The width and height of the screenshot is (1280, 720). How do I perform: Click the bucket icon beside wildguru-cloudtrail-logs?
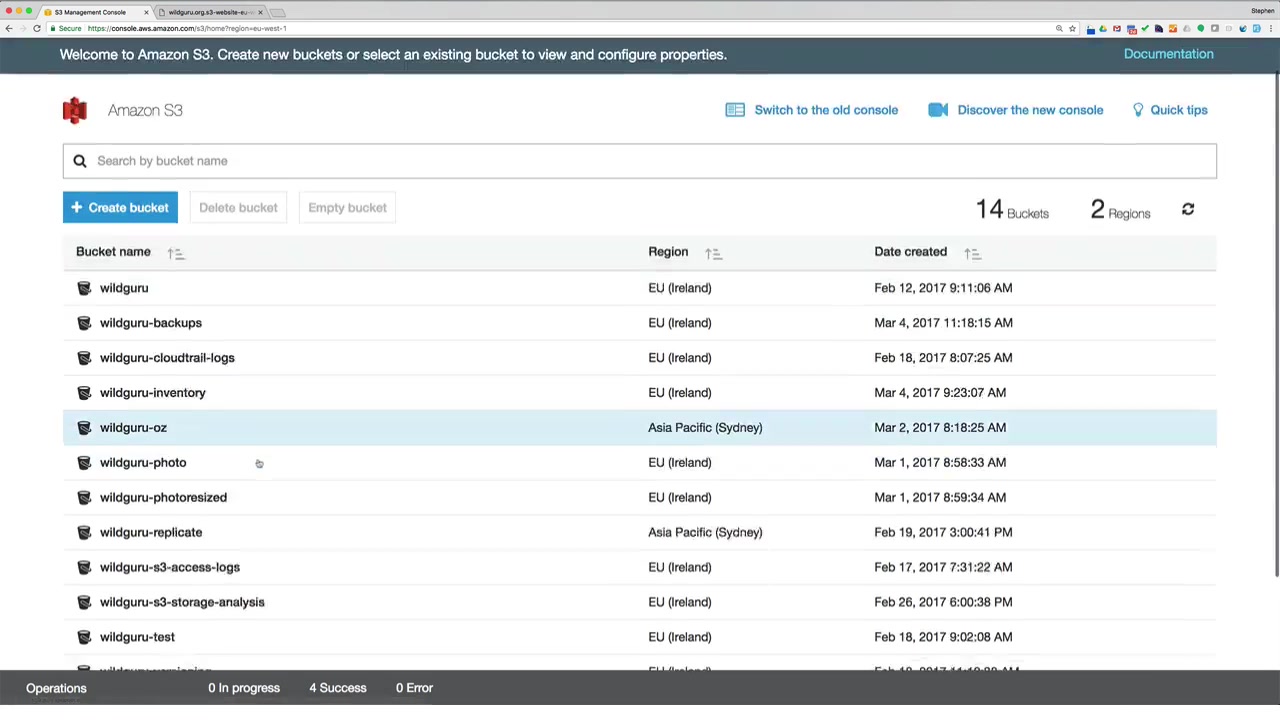[84, 358]
